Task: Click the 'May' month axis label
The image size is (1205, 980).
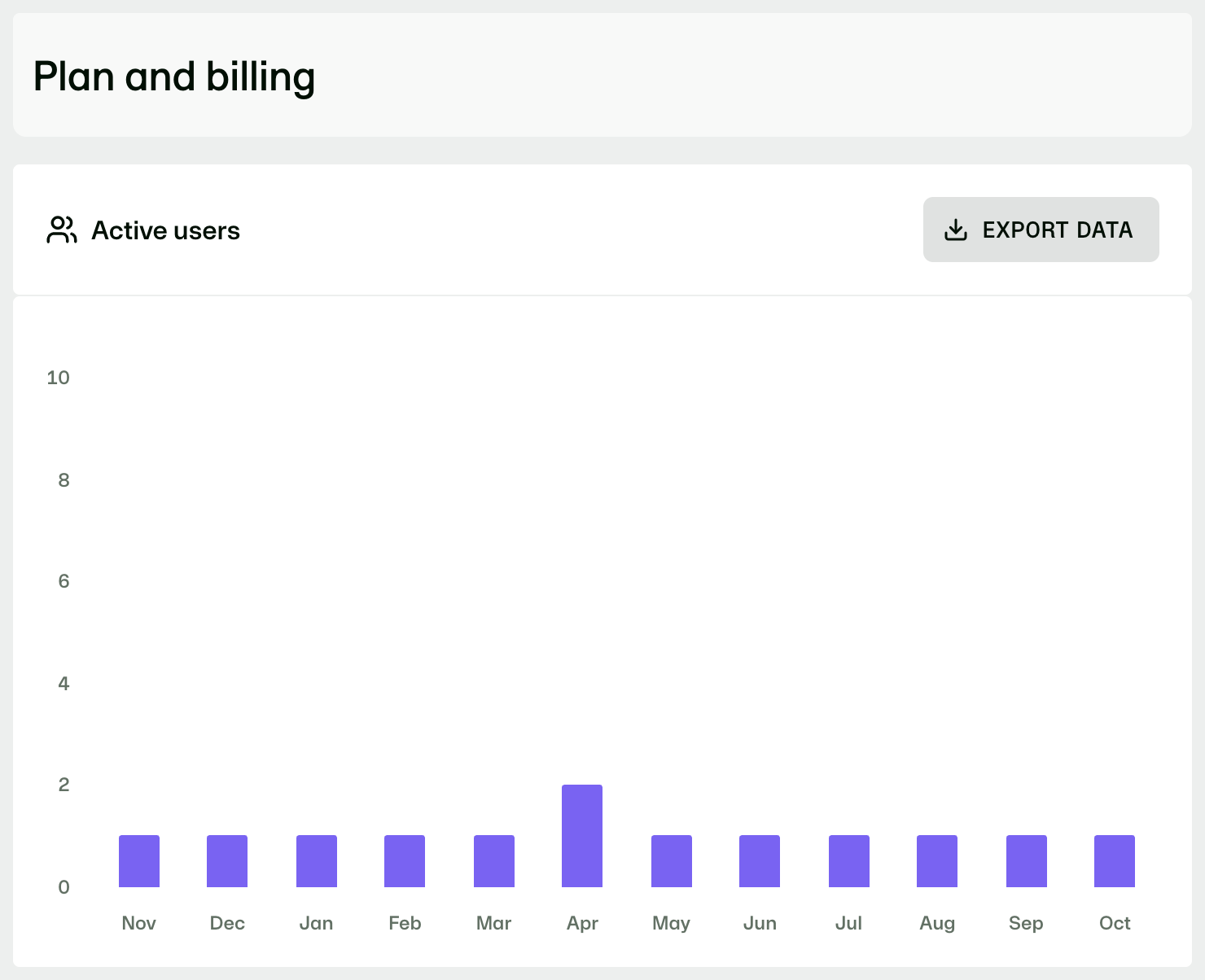Action: 671,923
